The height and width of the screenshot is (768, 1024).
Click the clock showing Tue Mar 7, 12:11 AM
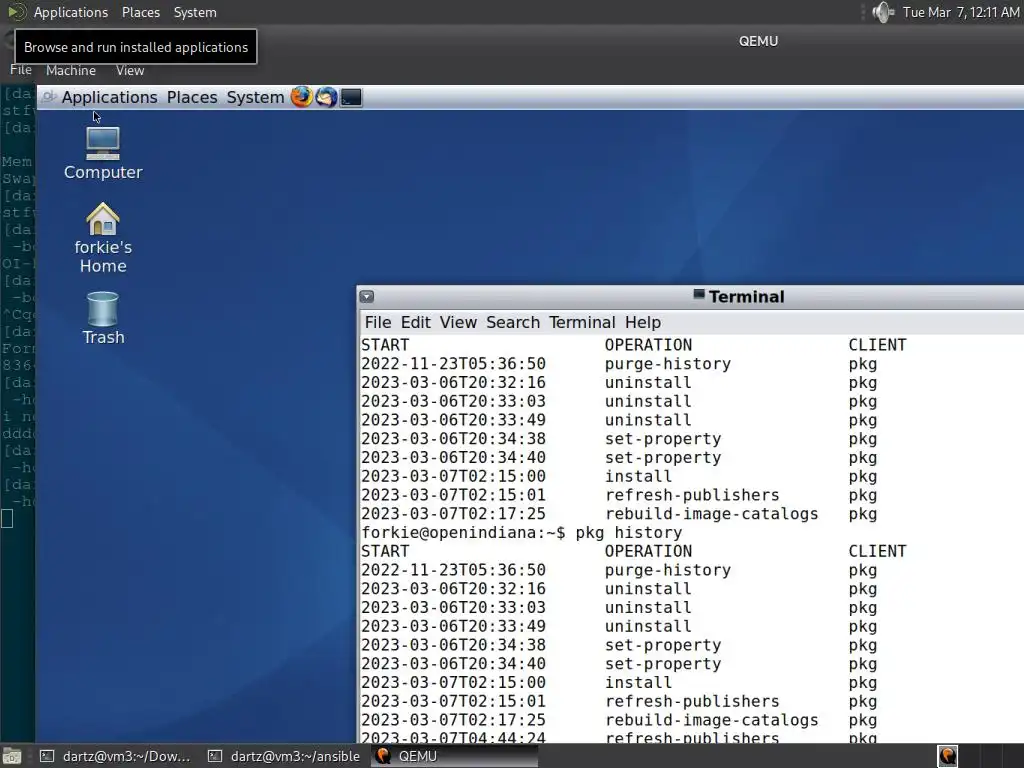tap(961, 12)
